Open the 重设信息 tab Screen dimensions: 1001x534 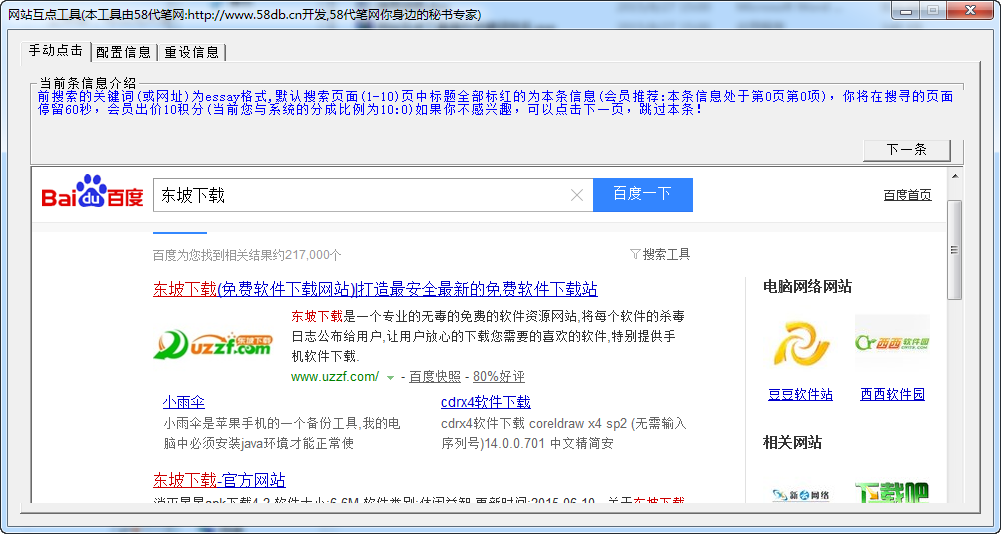point(192,52)
